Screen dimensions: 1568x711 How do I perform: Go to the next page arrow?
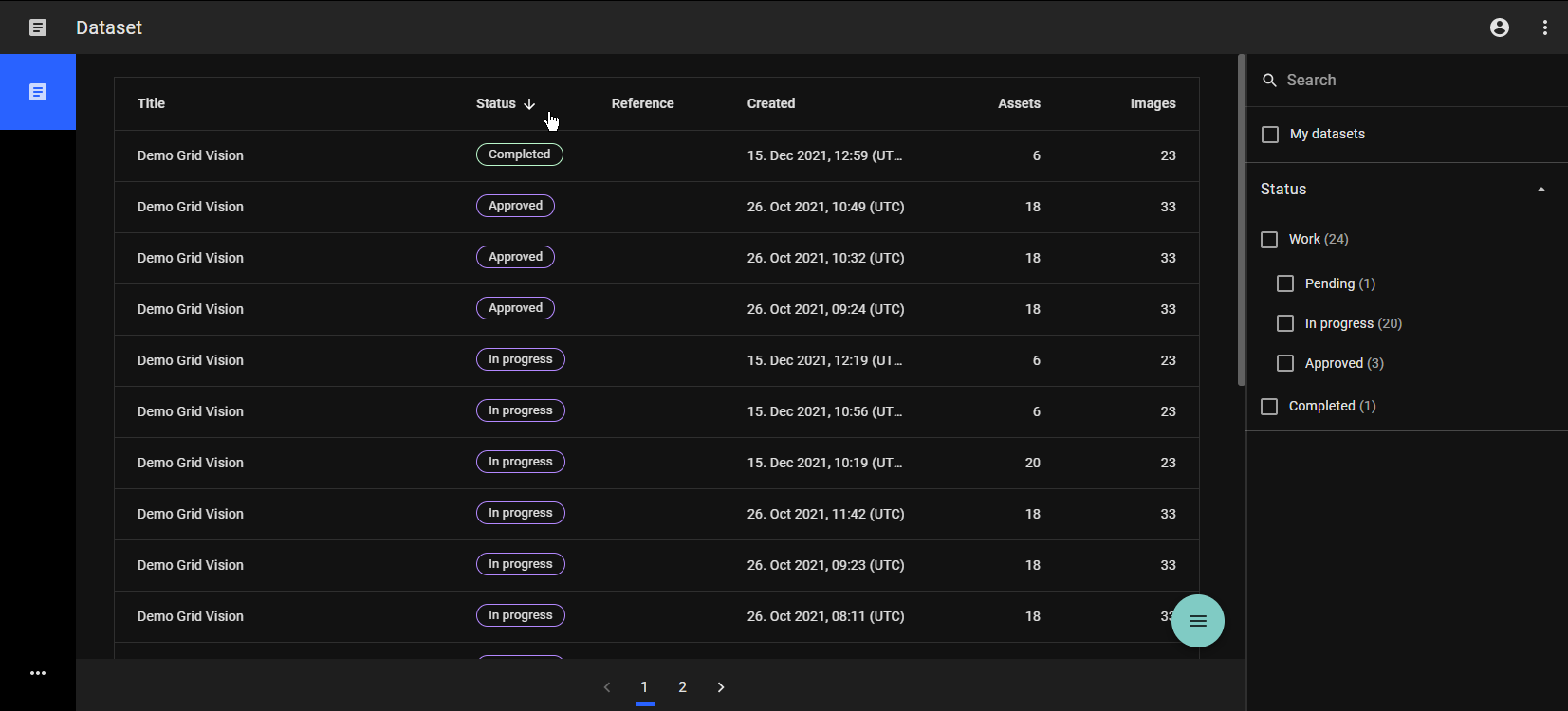click(x=721, y=687)
